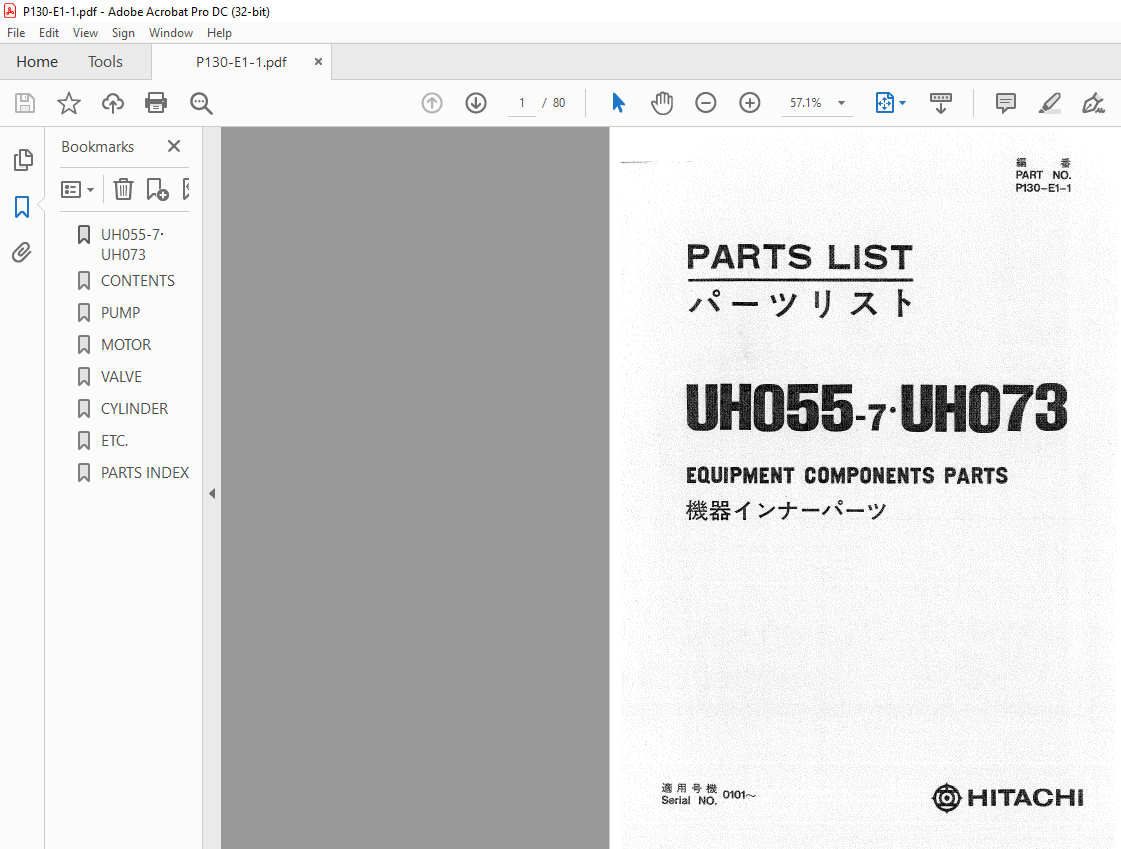Zoom out with the minus icon
The width and height of the screenshot is (1121, 849).
click(706, 104)
